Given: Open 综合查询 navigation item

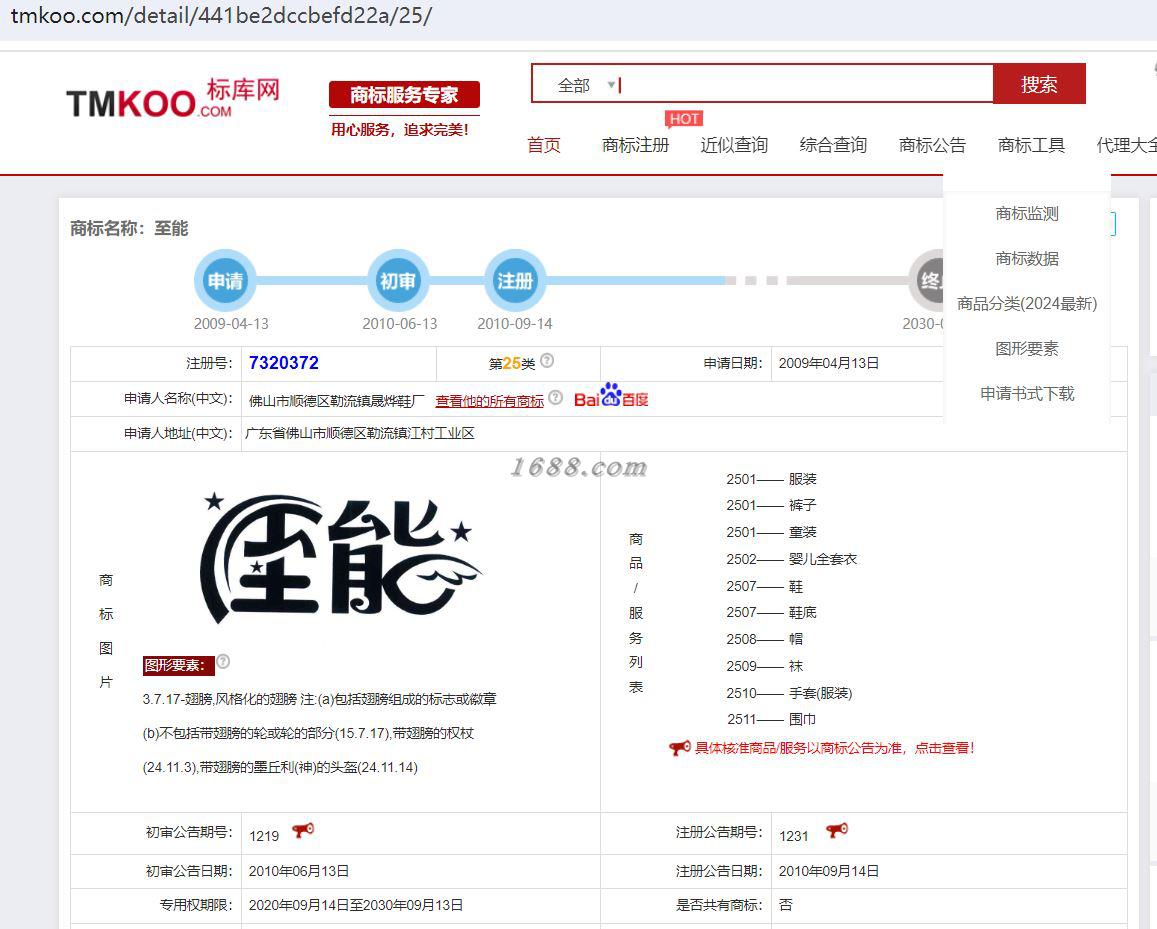Looking at the screenshot, I should (x=833, y=145).
